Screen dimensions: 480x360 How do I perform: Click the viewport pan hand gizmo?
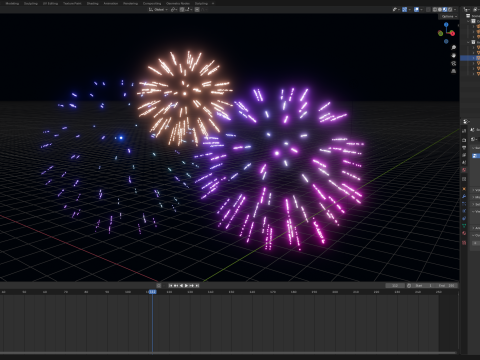(x=454, y=55)
